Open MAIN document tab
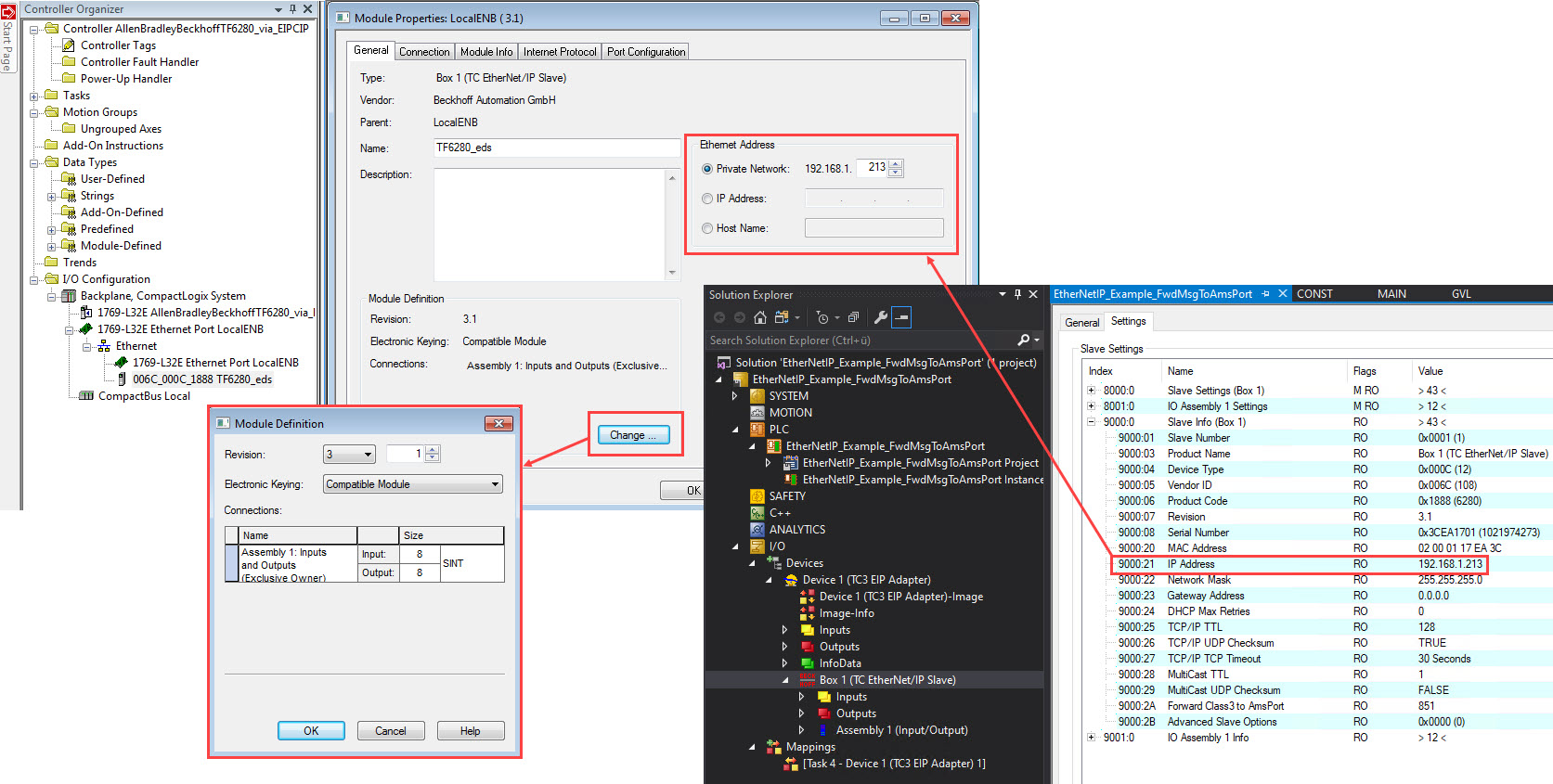This screenshot has width=1553, height=784. pyautogui.click(x=1391, y=294)
